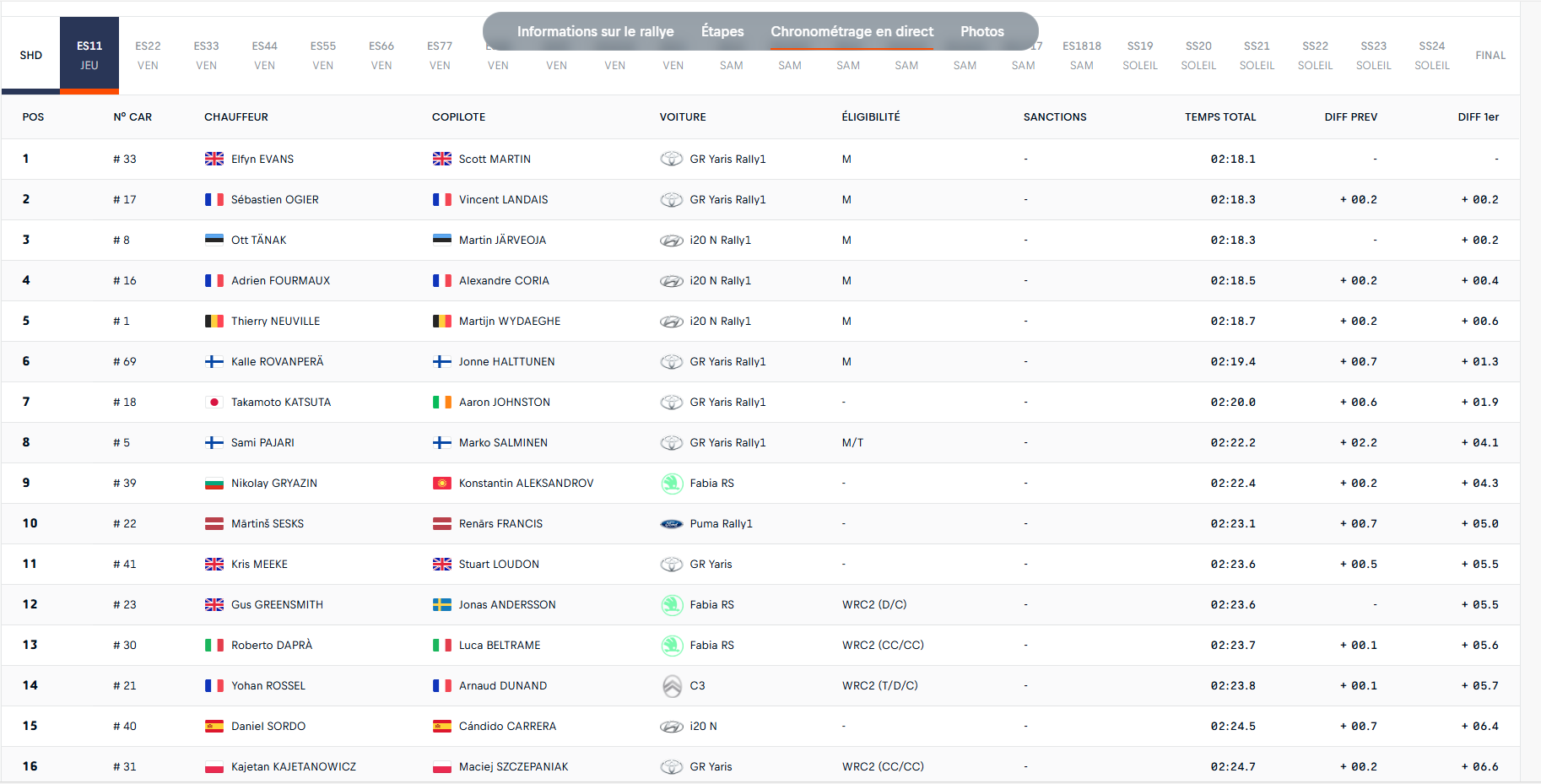This screenshot has height=784, width=1541.
Task: Open the Photos menu item
Action: point(981,31)
